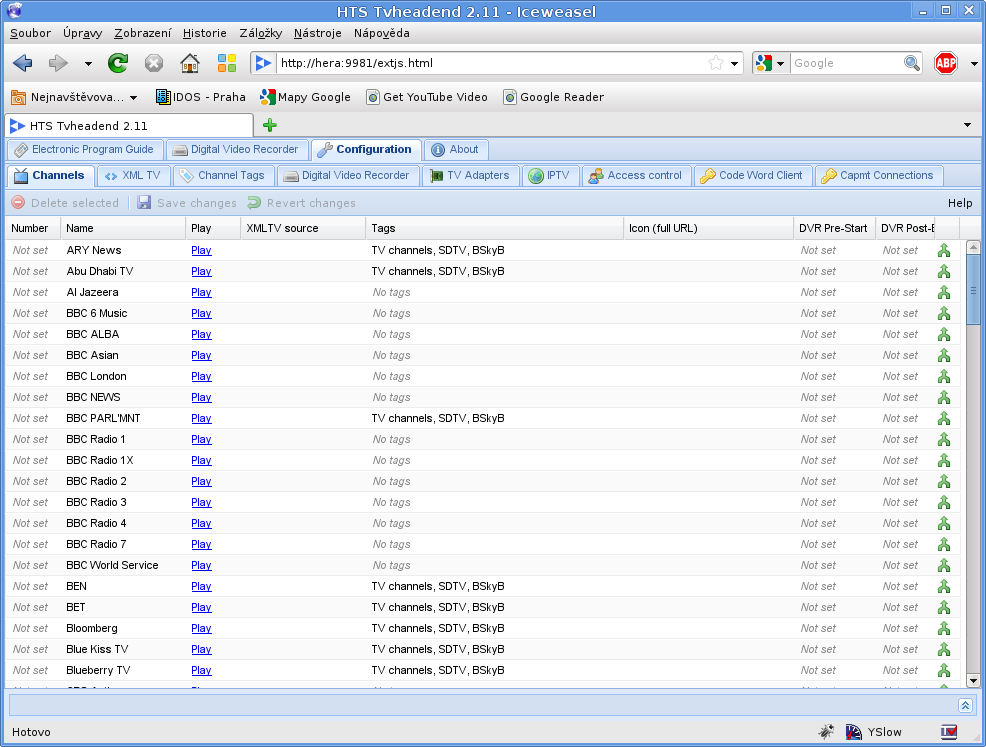Open the URL bar history dropdown arrow
This screenshot has width=986, height=747.
[734, 64]
